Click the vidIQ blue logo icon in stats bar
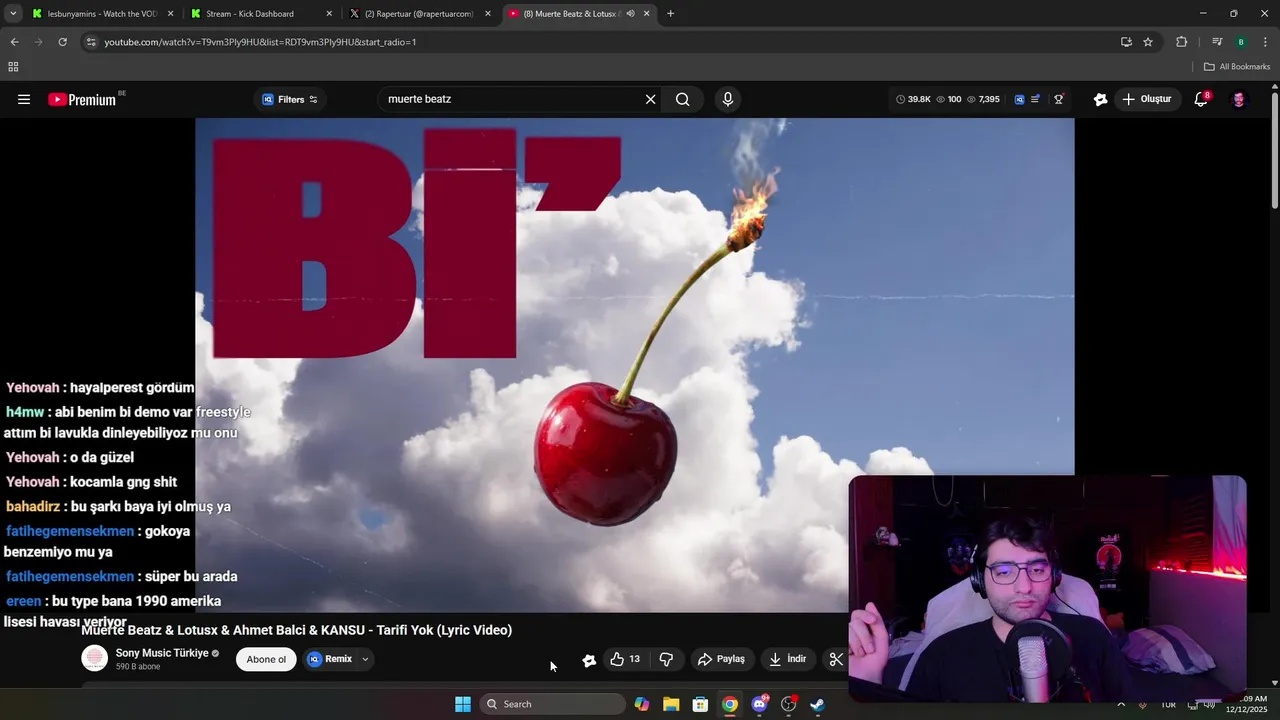Image resolution: width=1280 pixels, height=720 pixels. (1019, 99)
